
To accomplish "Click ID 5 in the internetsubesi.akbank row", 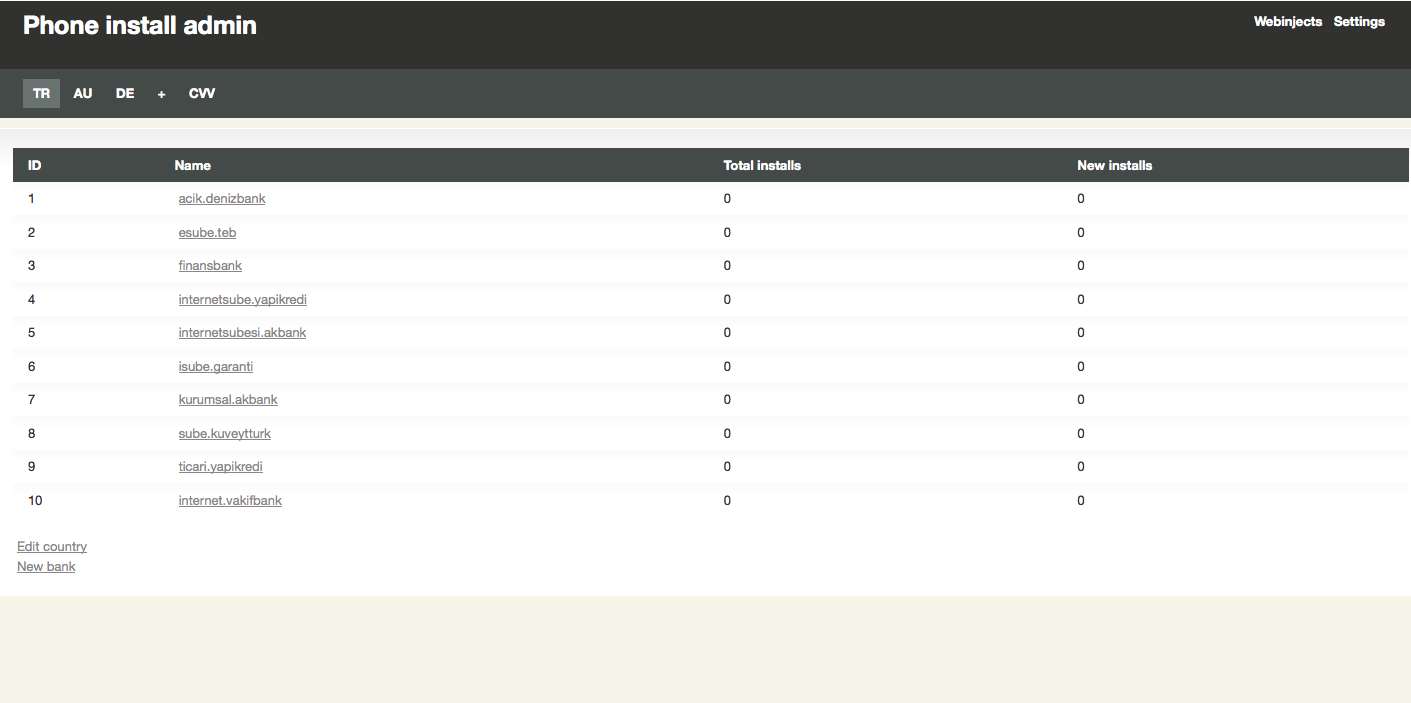I will pyautogui.click(x=31, y=333).
